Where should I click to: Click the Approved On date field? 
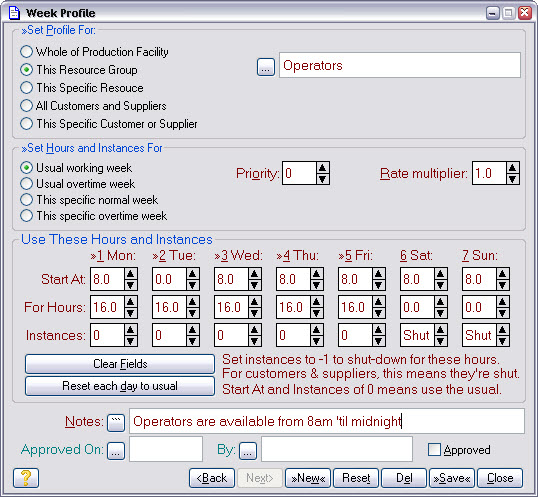tap(166, 449)
